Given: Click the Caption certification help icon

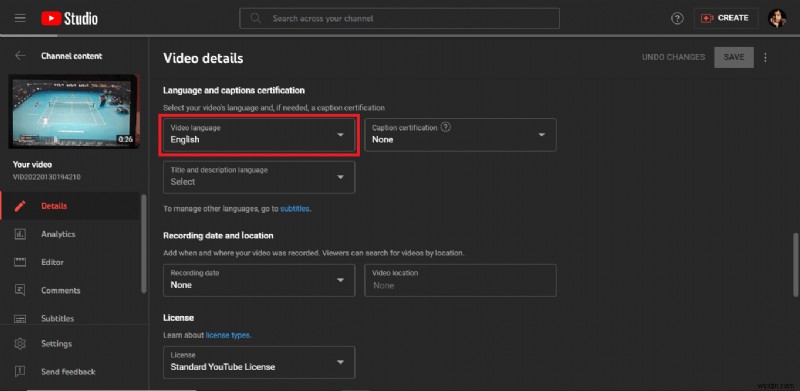Looking at the screenshot, I should tap(445, 128).
